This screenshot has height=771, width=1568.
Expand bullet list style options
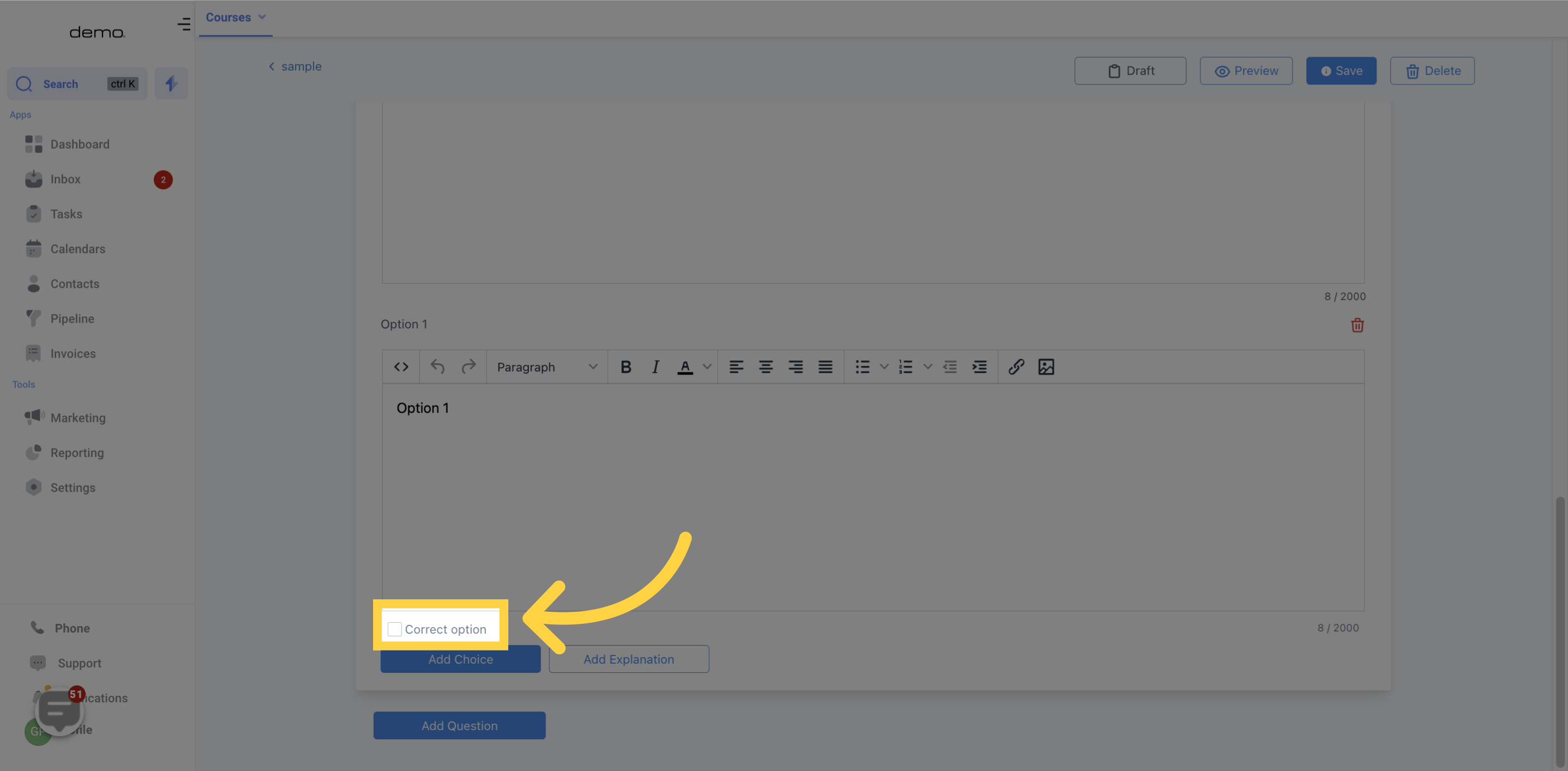point(885,367)
